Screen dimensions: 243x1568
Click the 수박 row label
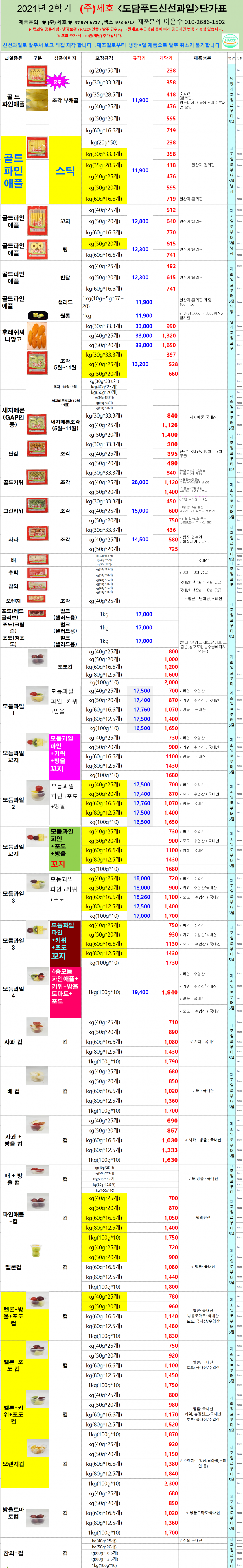click(13, 572)
